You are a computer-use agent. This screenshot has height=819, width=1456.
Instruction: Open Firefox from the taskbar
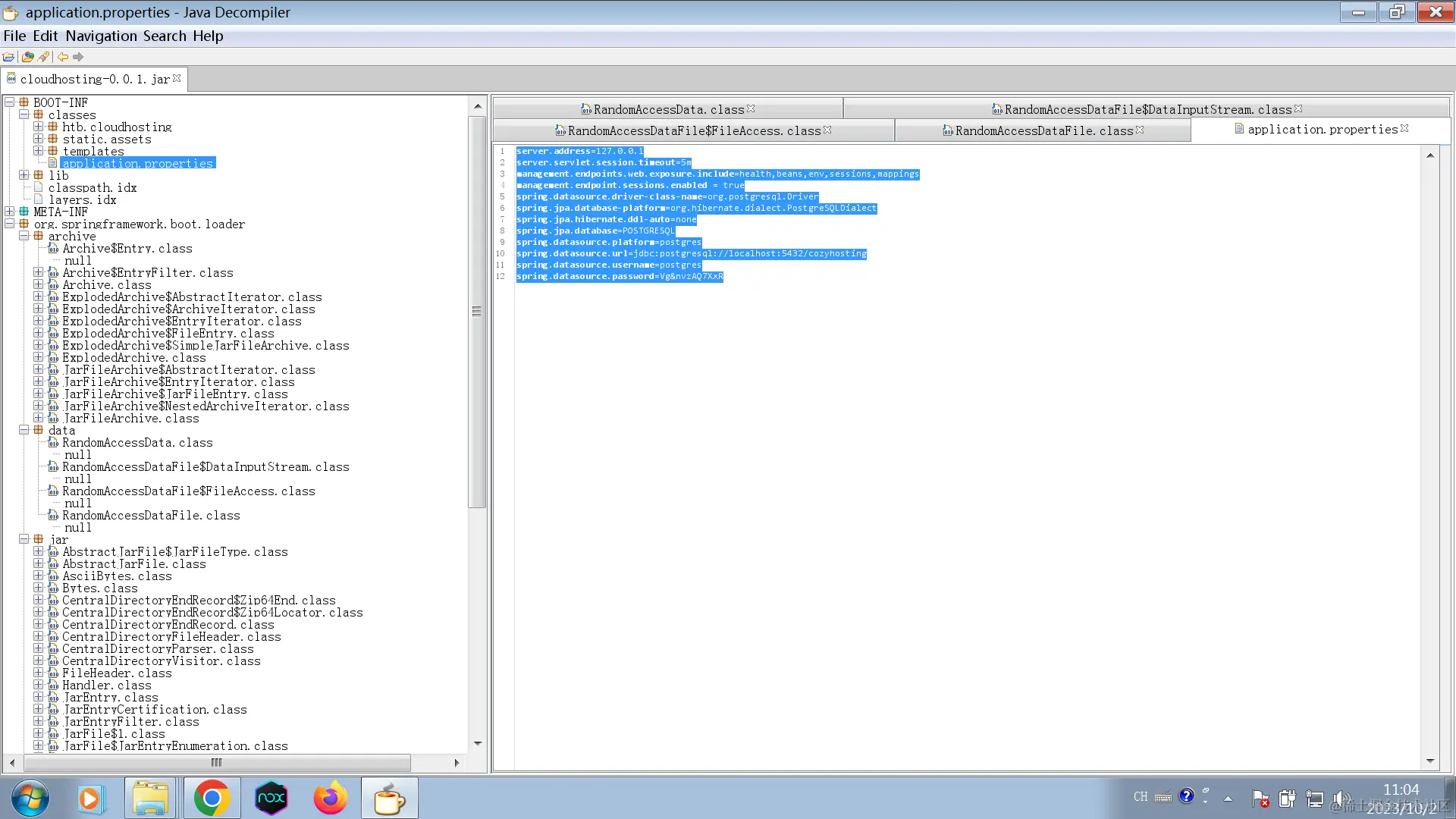[x=330, y=798]
